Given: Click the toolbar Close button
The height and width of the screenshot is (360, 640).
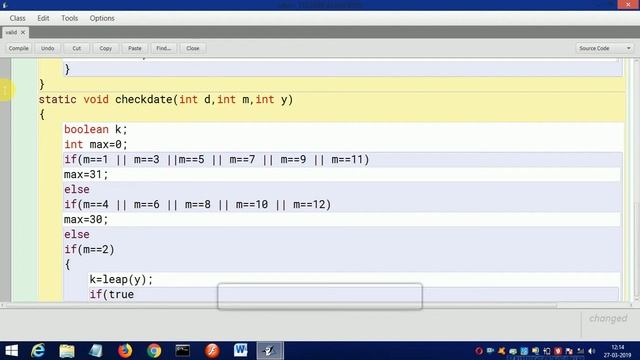Looking at the screenshot, I should coord(193,48).
